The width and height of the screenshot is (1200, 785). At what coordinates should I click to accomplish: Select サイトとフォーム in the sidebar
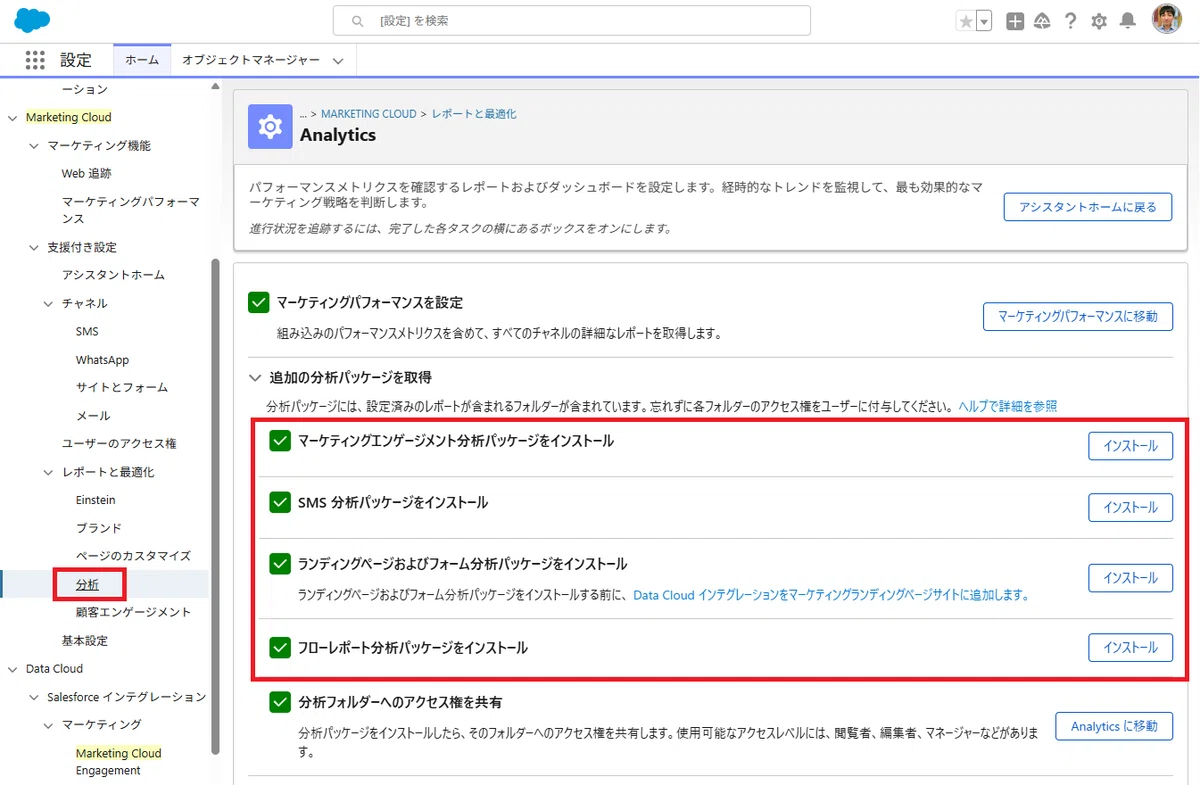pyautogui.click(x=121, y=387)
